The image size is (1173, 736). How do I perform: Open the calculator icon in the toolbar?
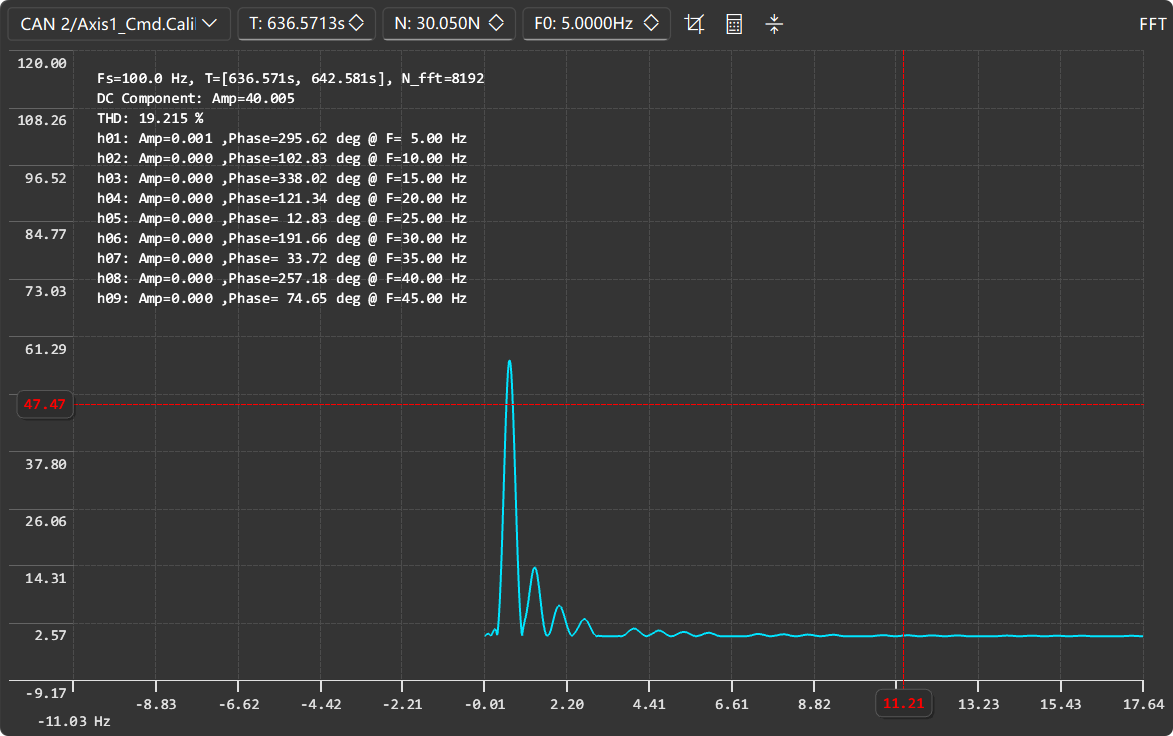tap(735, 24)
